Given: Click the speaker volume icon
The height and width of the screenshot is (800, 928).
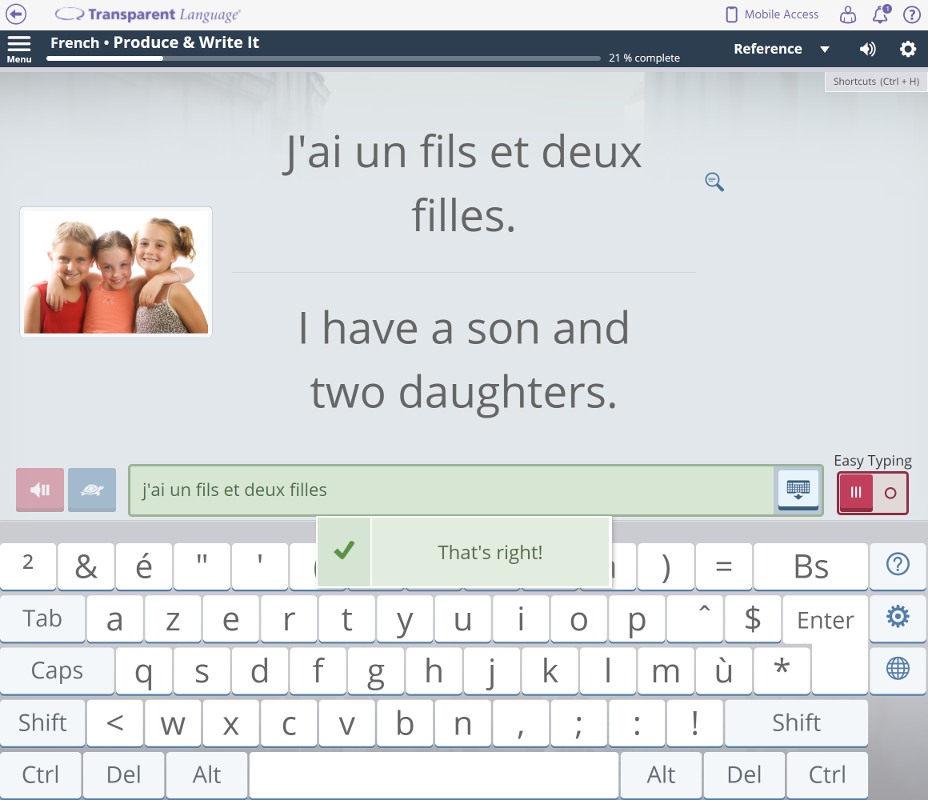Looking at the screenshot, I should tap(867, 49).
